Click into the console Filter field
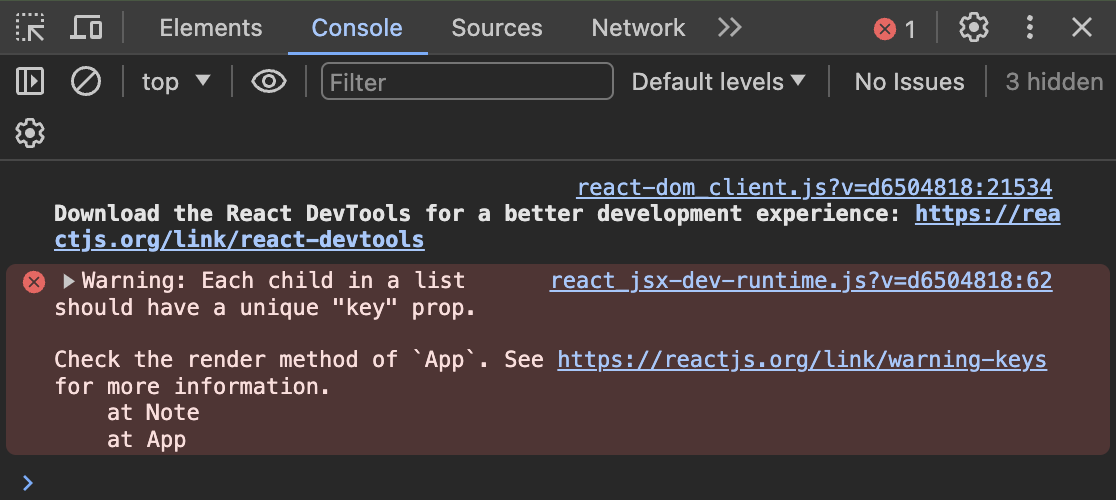This screenshot has height=500, width=1116. coord(467,81)
